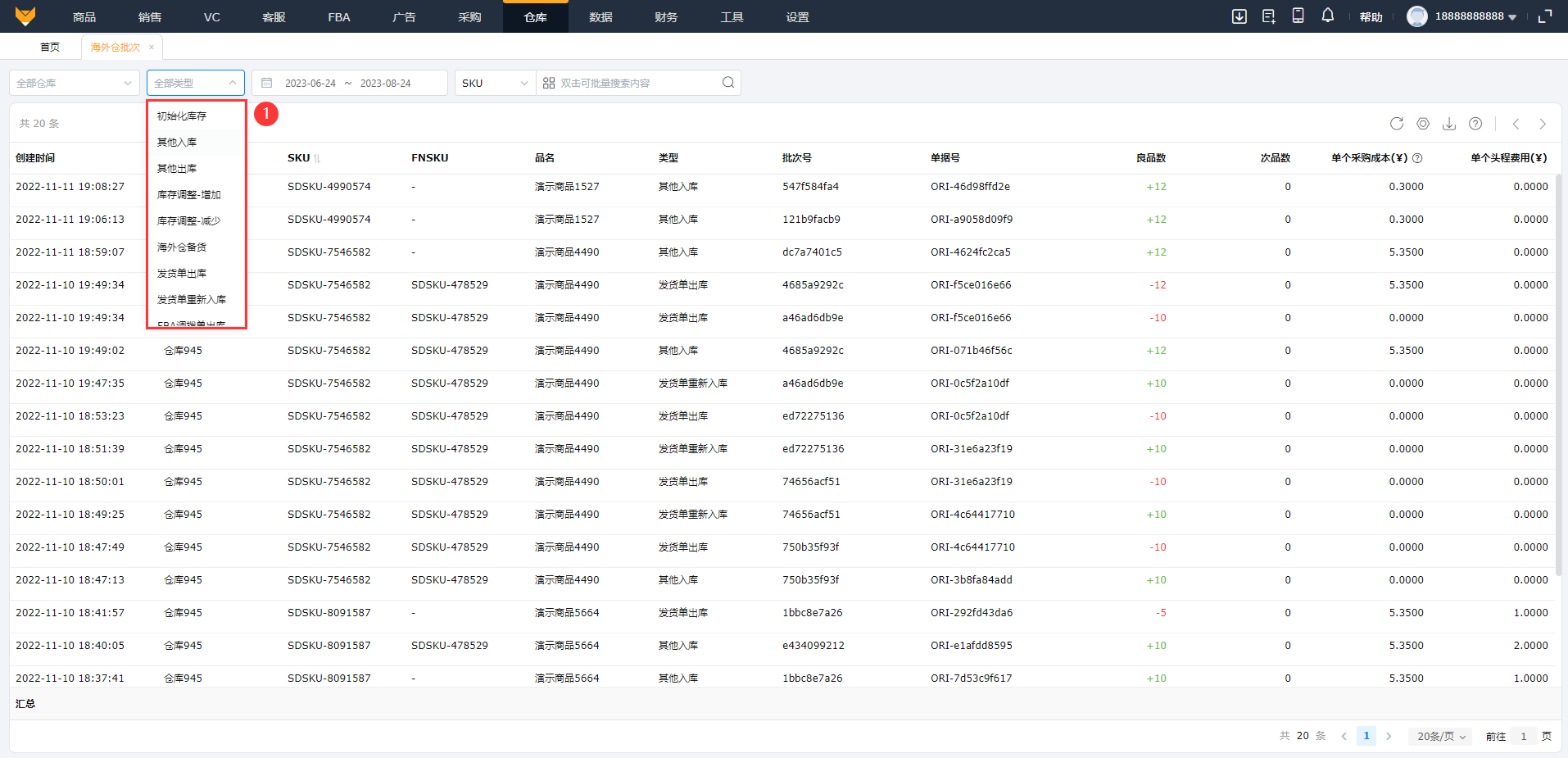
Task: Click the notification bell icon
Action: (x=1327, y=16)
